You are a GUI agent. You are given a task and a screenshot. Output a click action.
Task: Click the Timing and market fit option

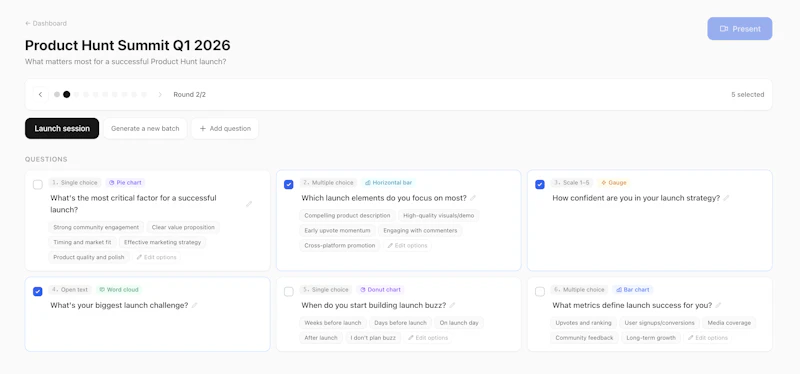tap(83, 242)
